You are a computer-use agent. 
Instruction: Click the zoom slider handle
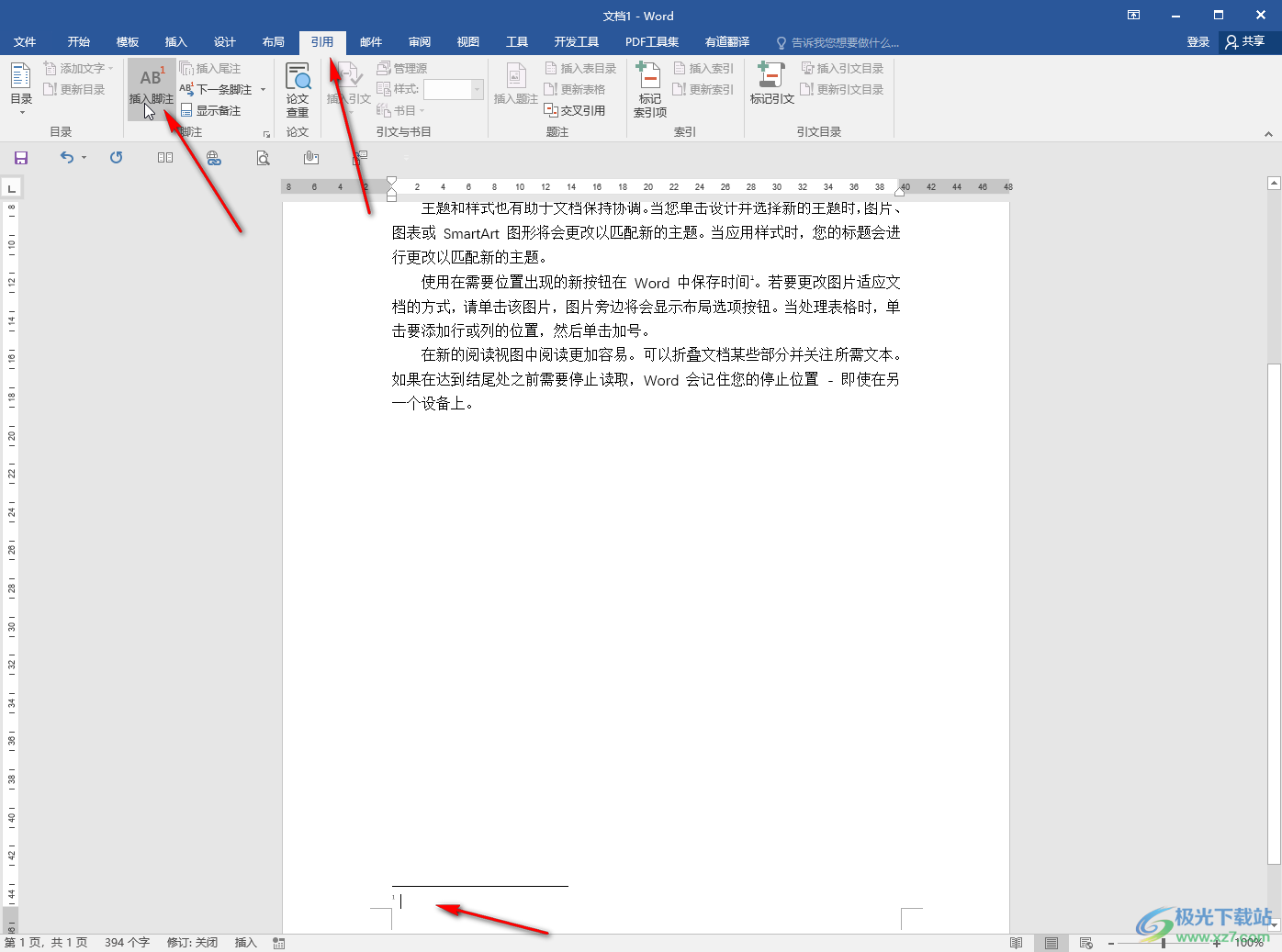(1164, 943)
